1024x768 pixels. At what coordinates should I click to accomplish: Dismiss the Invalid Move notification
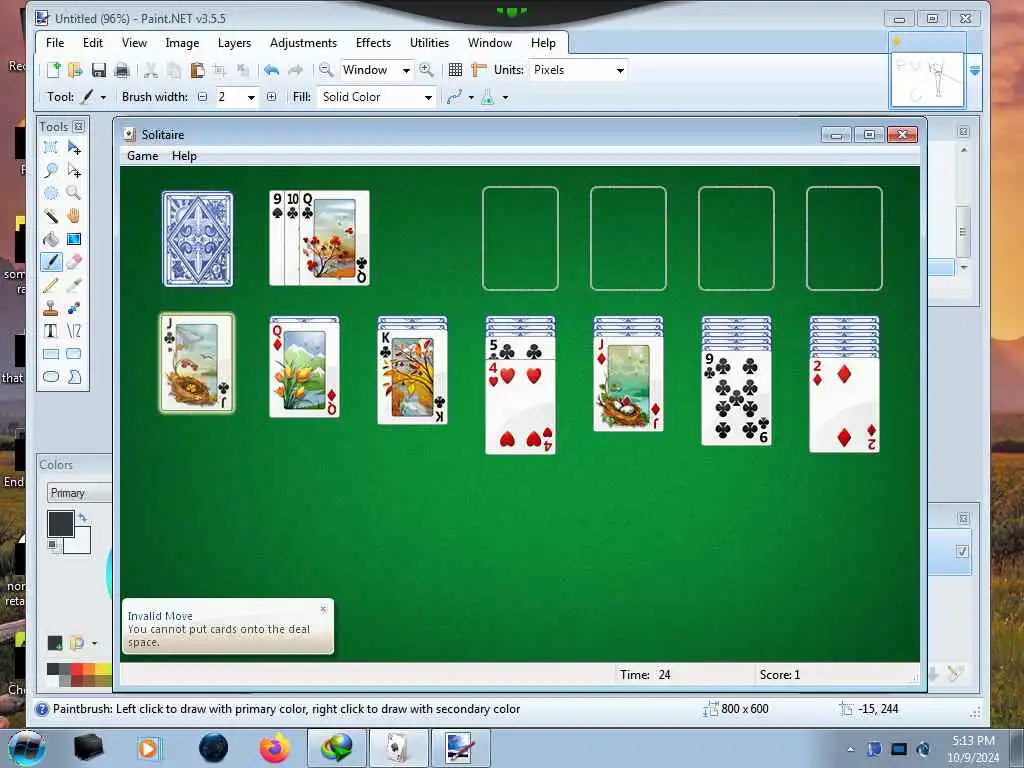click(323, 609)
